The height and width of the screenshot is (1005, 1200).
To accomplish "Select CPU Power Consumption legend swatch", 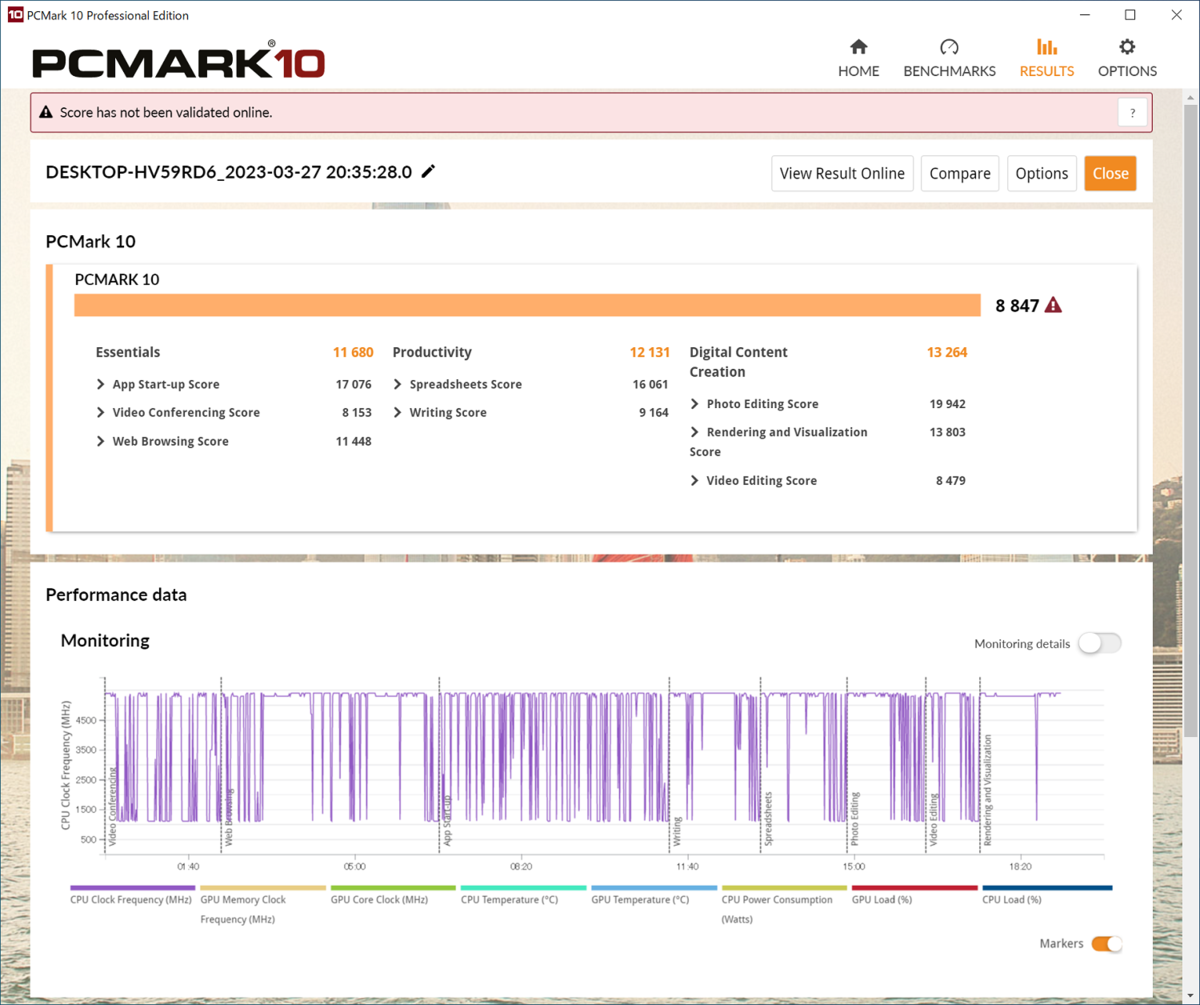I will pyautogui.click(x=784, y=888).
